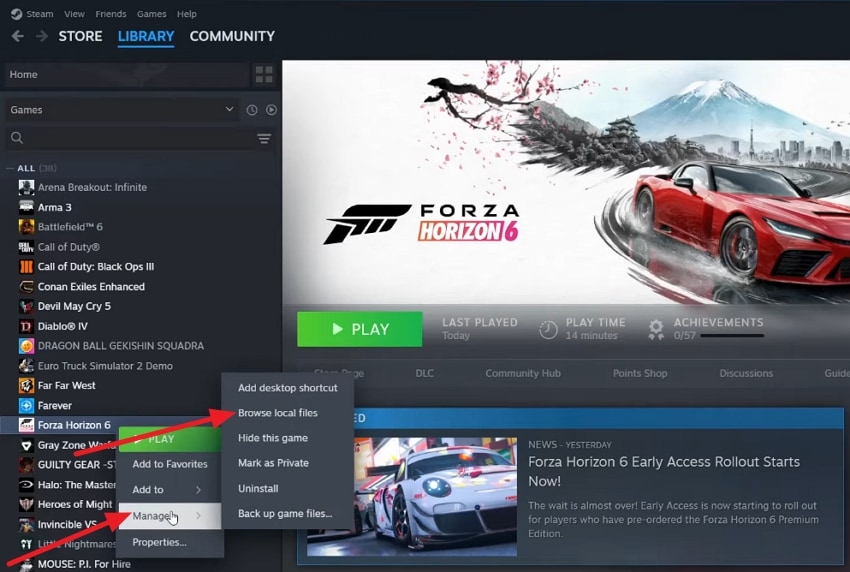Go forward with the right arrow
Image resolution: width=850 pixels, height=572 pixels.
pyautogui.click(x=42, y=36)
